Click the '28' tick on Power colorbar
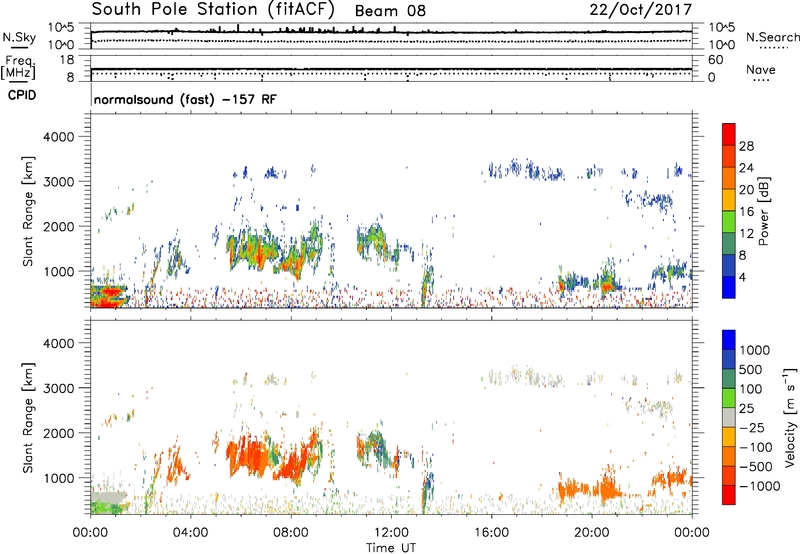 746,146
